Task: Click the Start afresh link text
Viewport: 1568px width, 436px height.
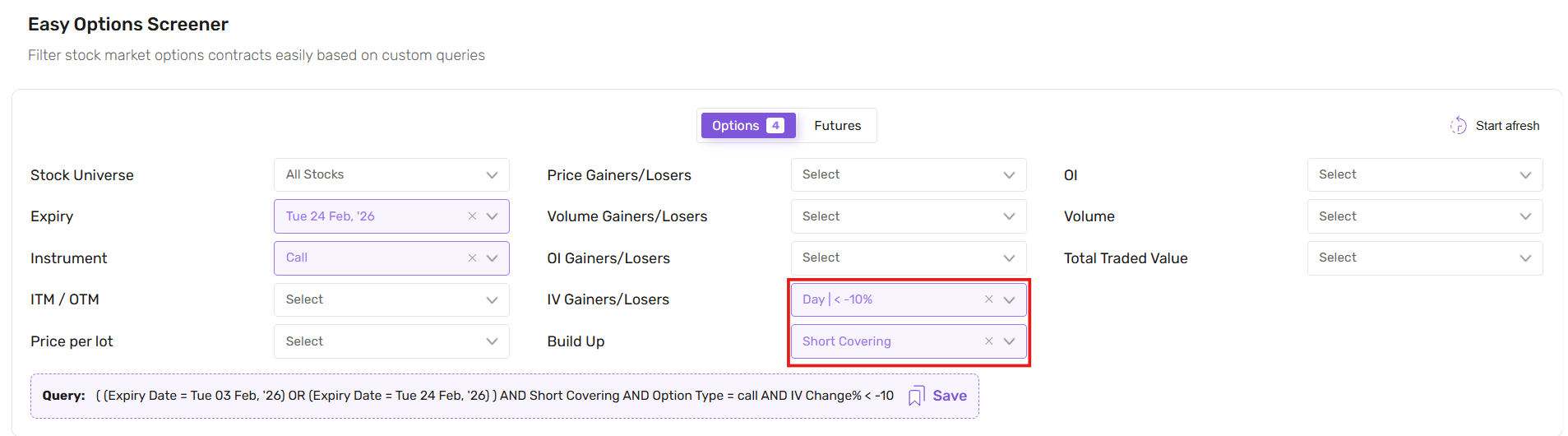Action: pyautogui.click(x=1507, y=126)
